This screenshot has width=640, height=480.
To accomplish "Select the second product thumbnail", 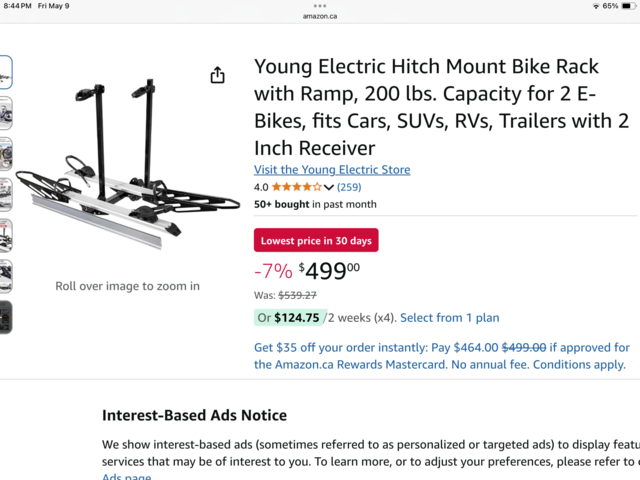I will pyautogui.click(x=6, y=113).
